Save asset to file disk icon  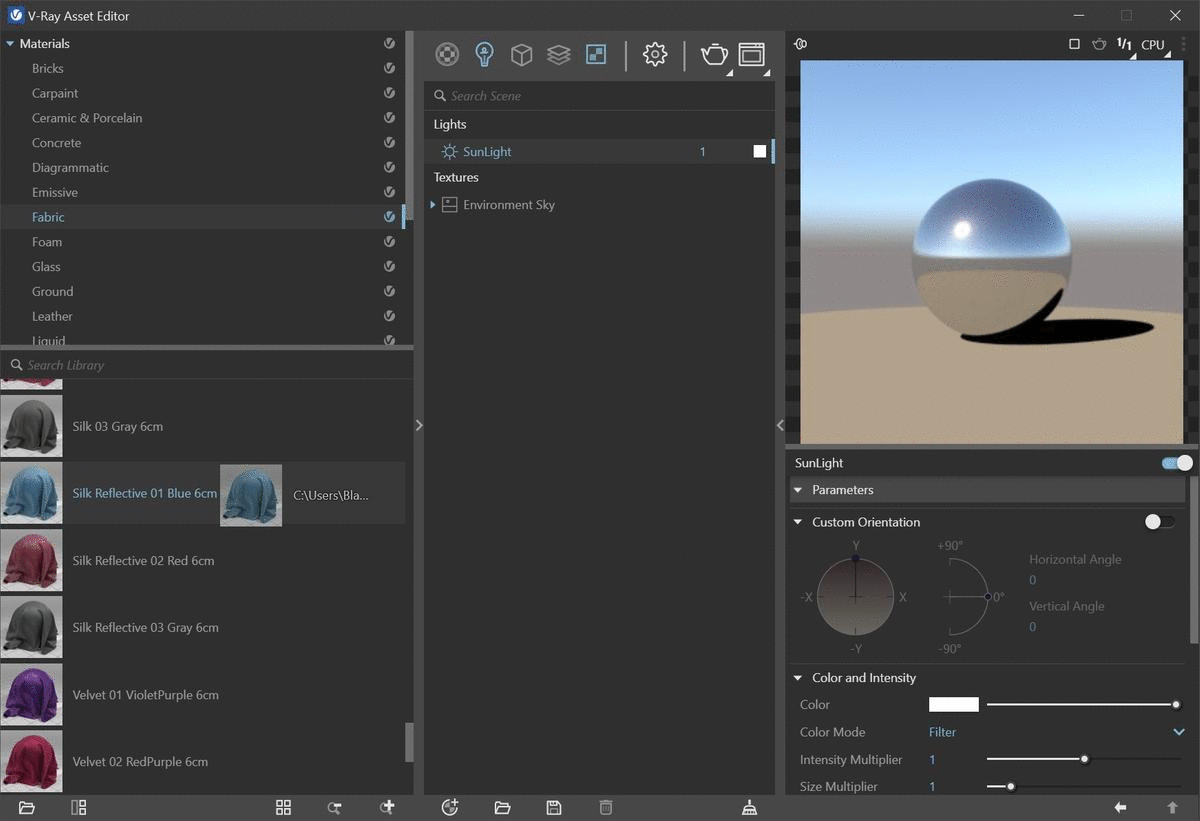(554, 807)
